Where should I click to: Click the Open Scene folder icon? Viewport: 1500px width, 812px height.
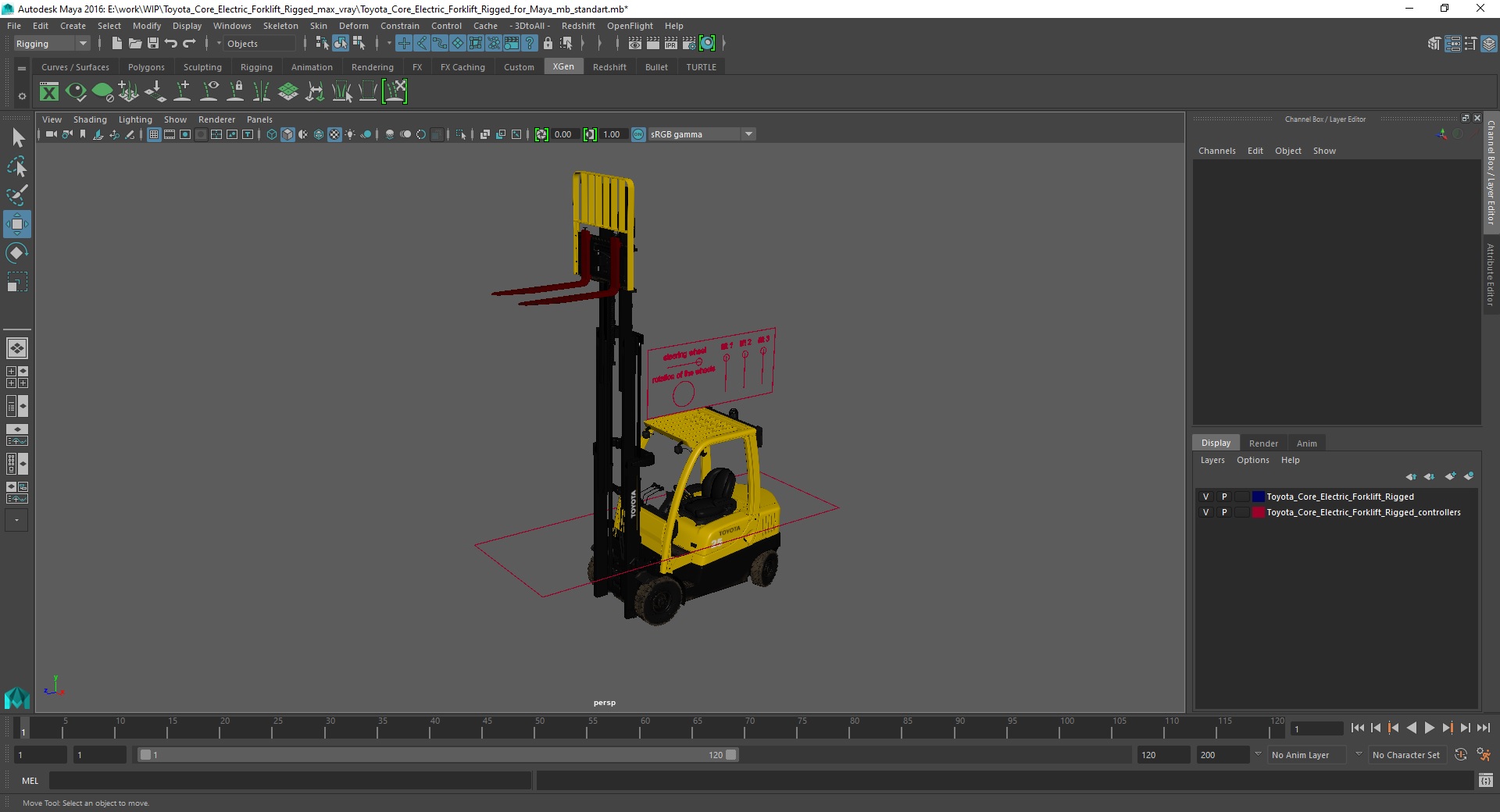pos(134,44)
